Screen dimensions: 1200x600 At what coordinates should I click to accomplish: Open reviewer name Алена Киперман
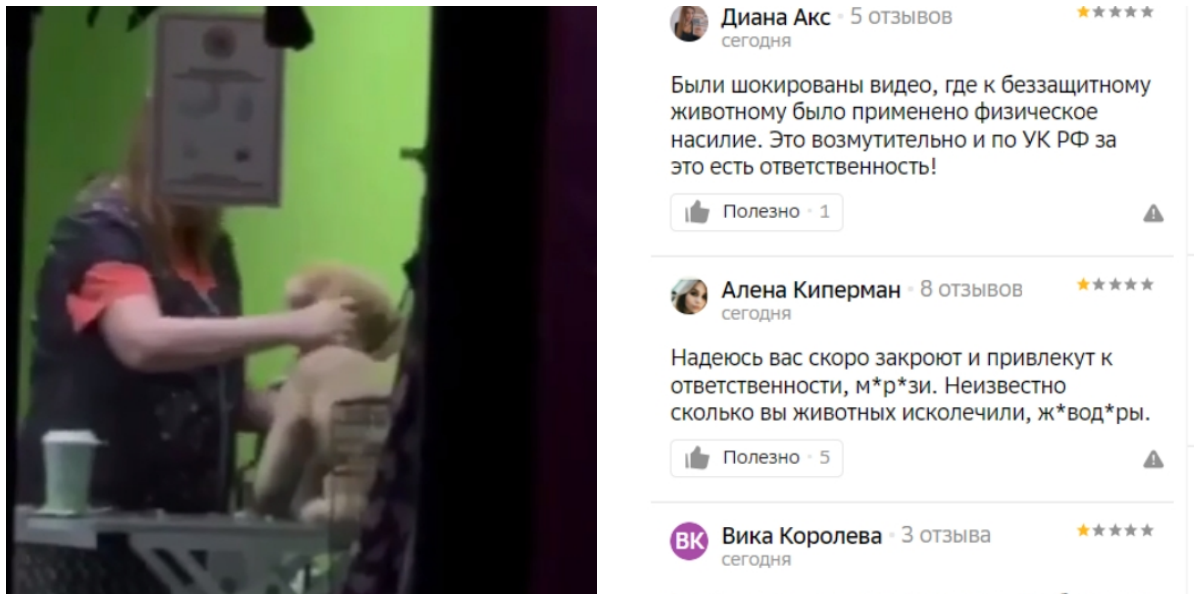pos(811,290)
